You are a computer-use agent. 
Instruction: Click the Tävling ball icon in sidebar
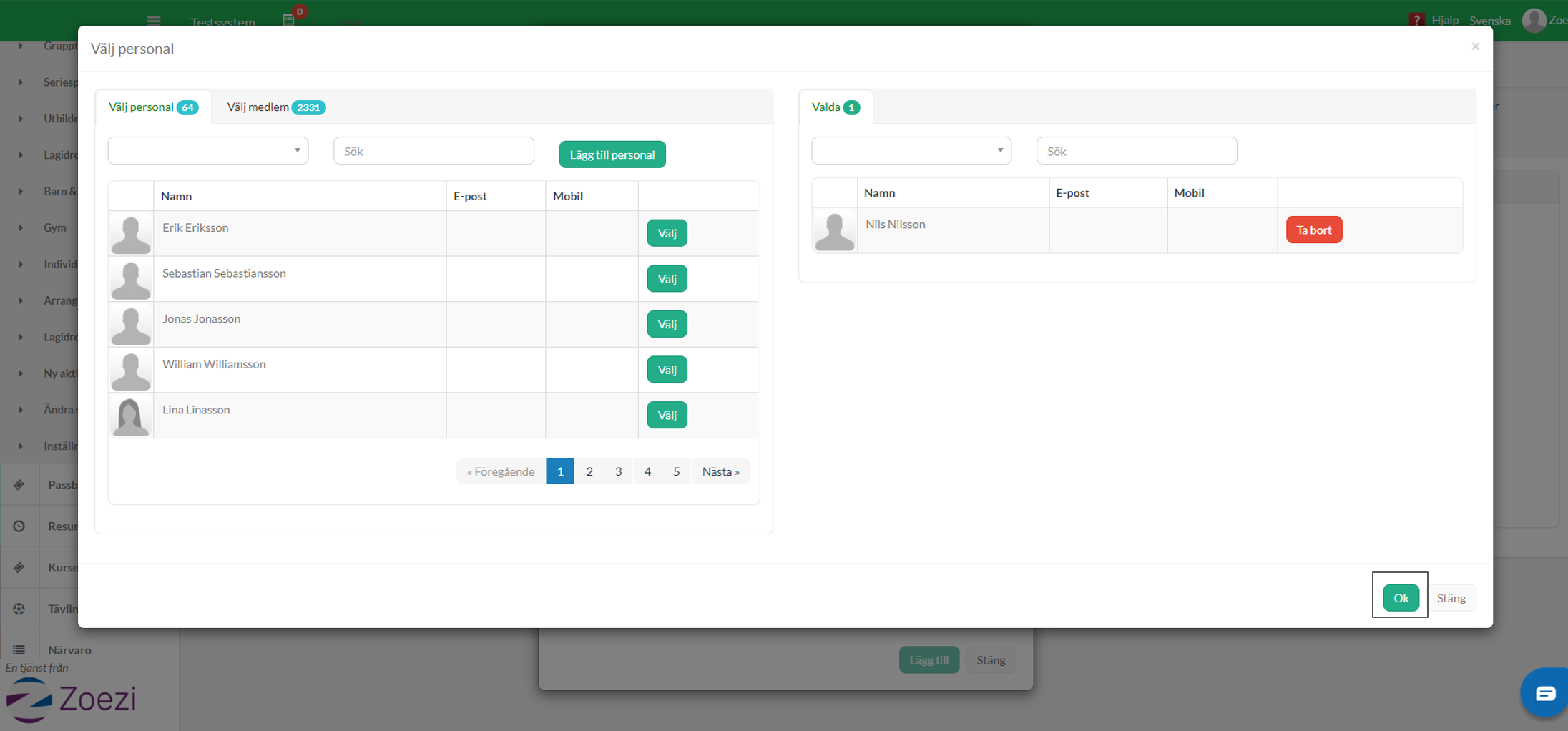point(19,609)
